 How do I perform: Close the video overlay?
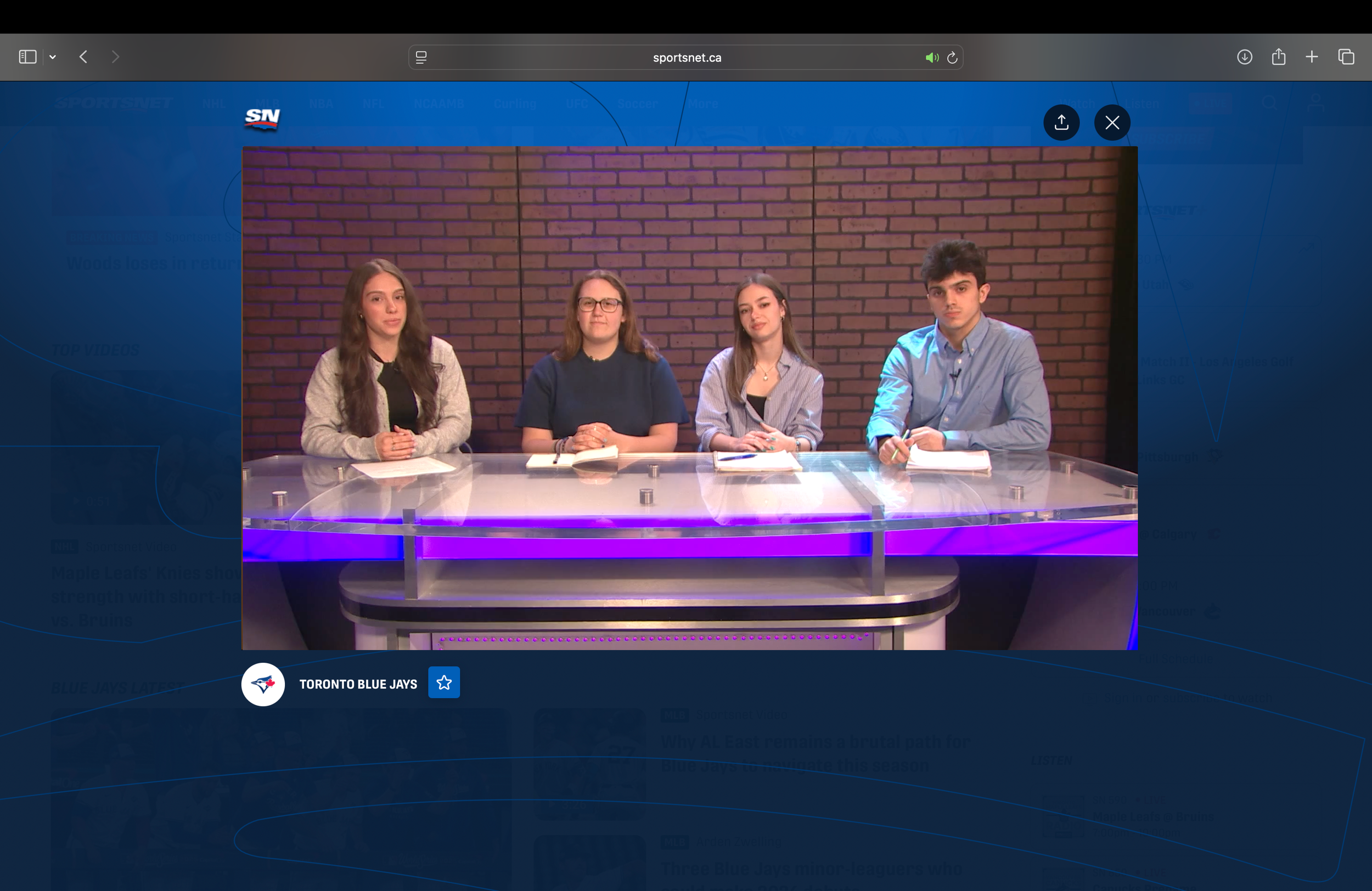point(1112,122)
